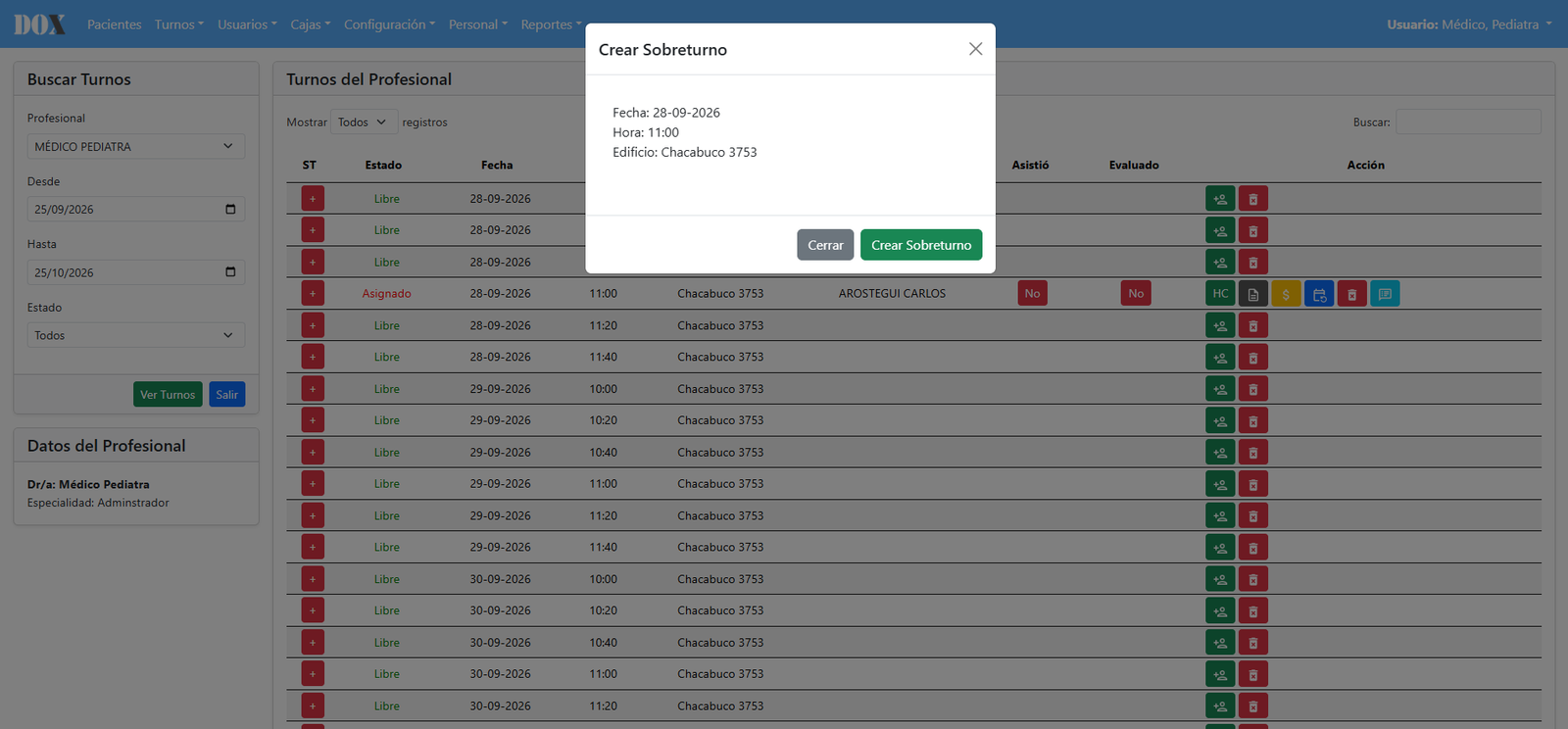Open the Reportes menu in the navbar
Viewport: 1568px width, 729px height.
click(x=551, y=24)
